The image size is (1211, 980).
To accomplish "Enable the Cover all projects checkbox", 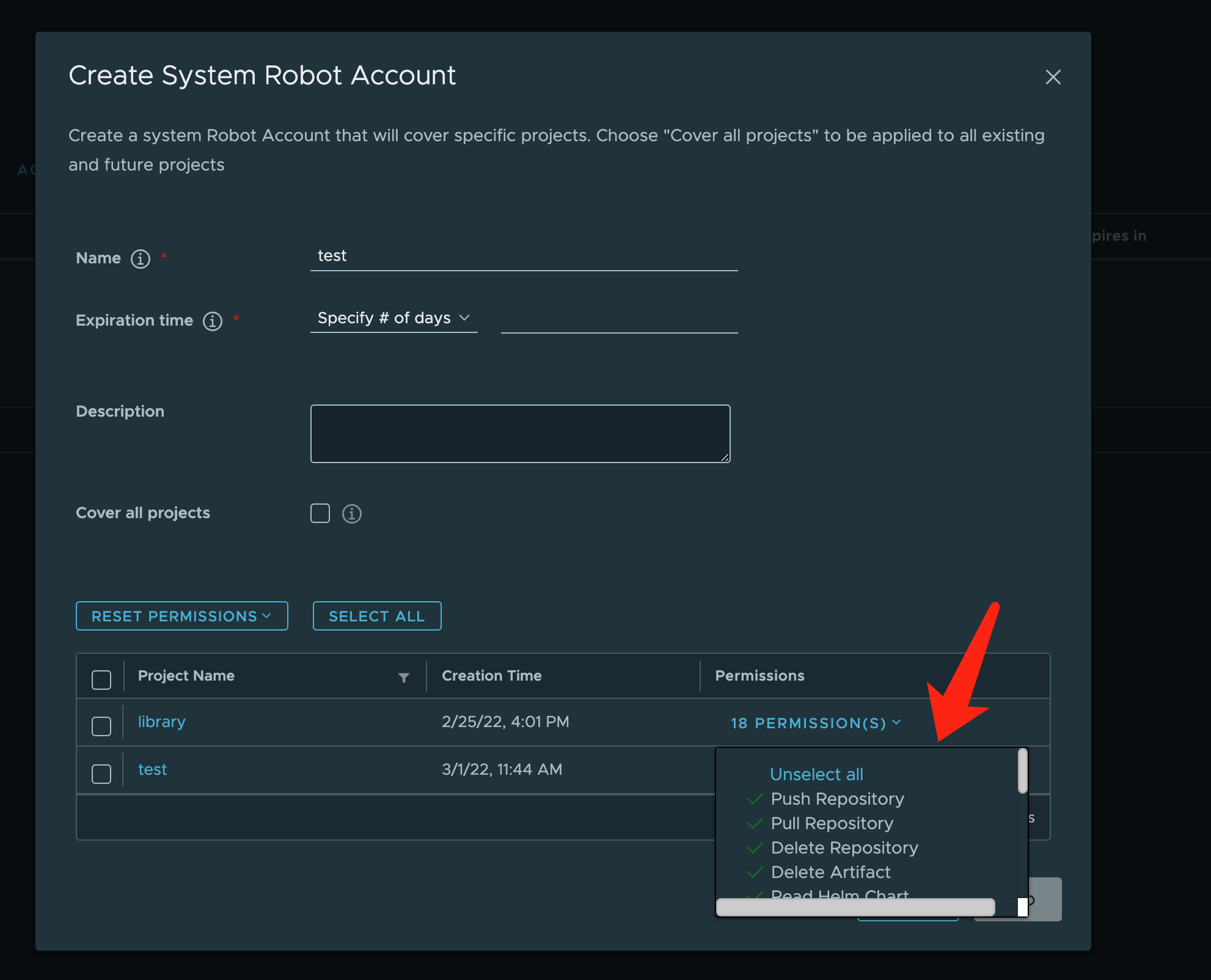I will tap(320, 513).
